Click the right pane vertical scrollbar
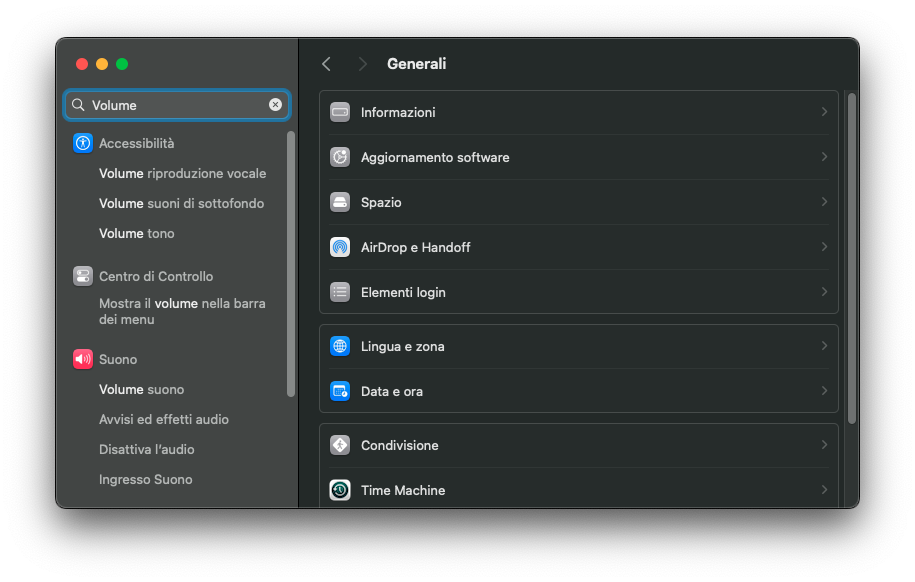The height and width of the screenshot is (582, 915). (851, 258)
